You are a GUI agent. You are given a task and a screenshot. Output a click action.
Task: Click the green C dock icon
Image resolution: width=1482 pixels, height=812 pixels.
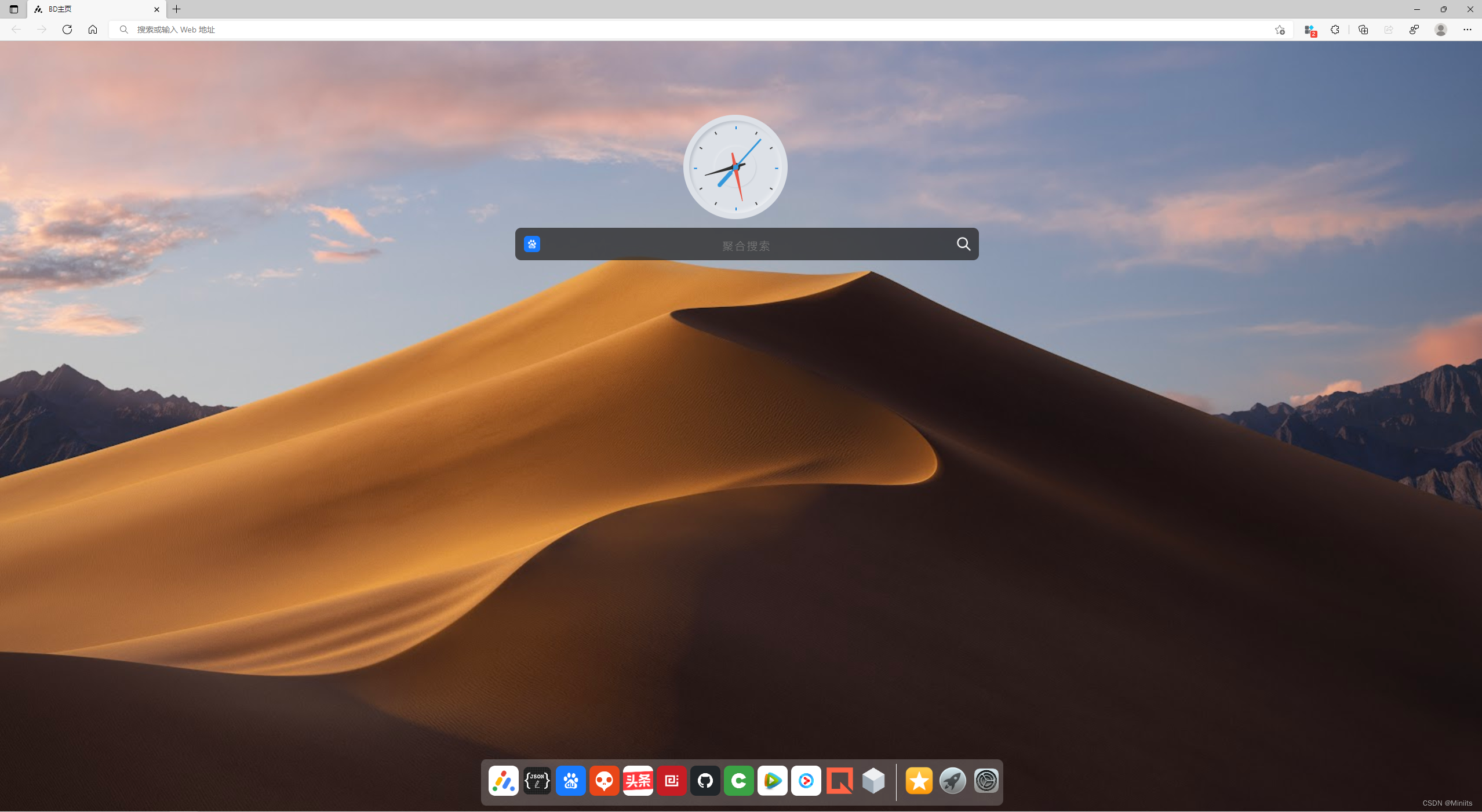pyautogui.click(x=738, y=781)
